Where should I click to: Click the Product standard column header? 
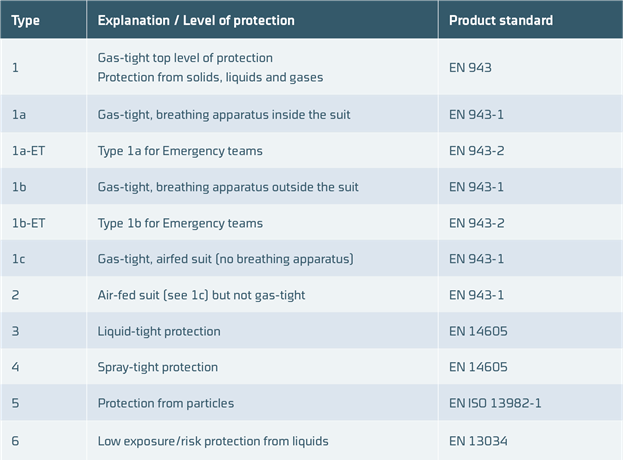tap(501, 20)
